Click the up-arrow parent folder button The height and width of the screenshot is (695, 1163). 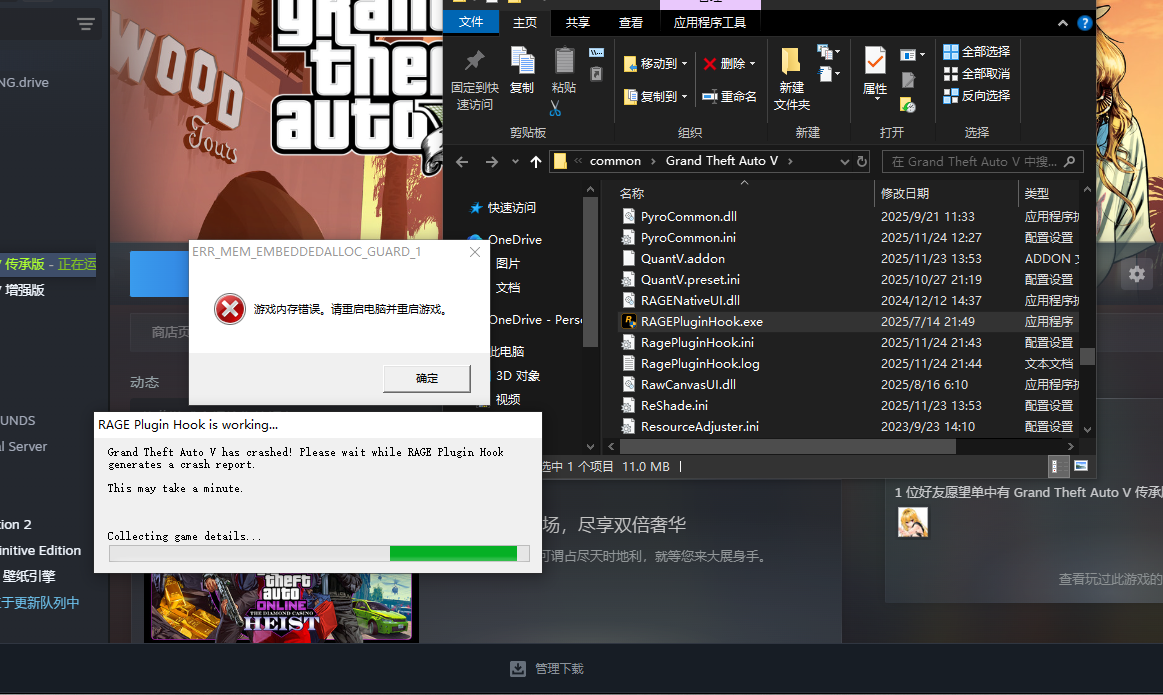coord(536,162)
